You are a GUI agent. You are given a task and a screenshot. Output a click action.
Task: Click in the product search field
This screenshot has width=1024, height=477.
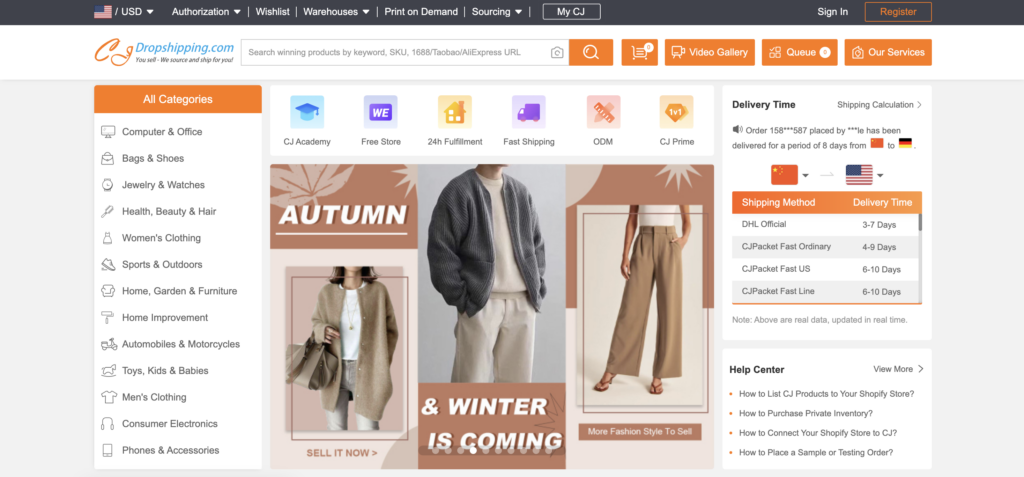395,53
